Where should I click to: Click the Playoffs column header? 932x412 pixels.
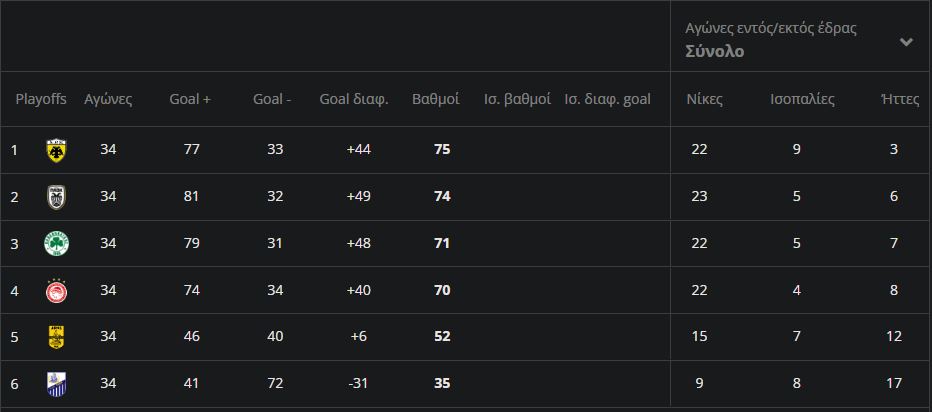(41, 99)
